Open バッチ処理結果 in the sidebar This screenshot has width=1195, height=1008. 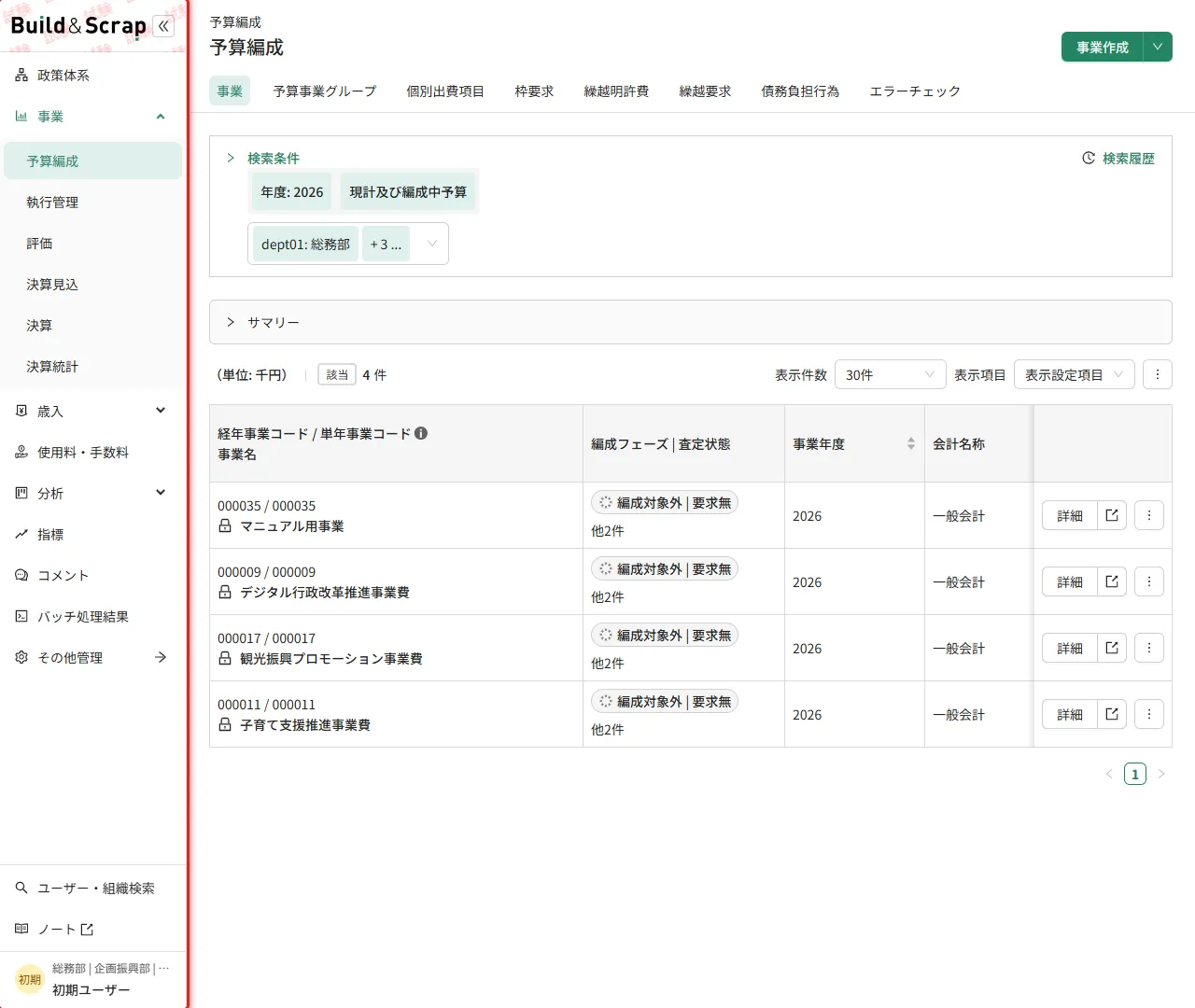tap(93, 617)
